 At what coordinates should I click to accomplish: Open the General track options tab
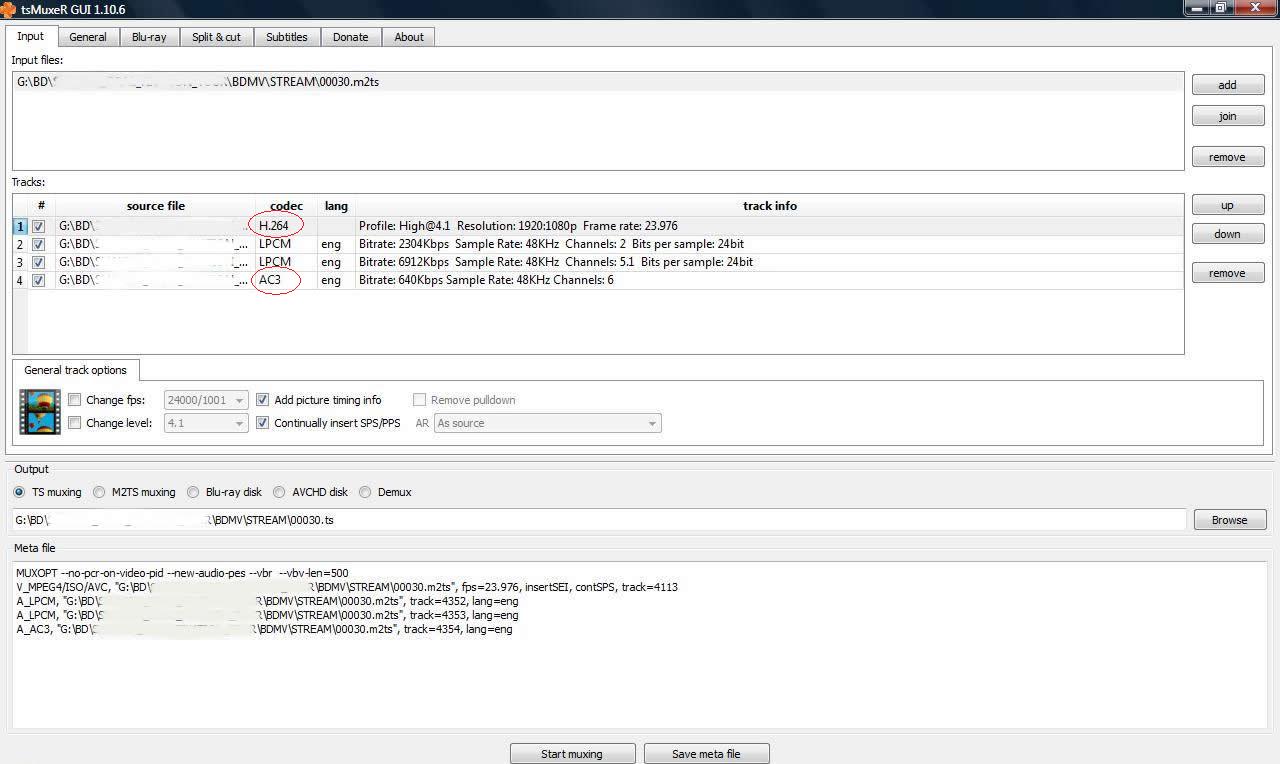point(76,370)
